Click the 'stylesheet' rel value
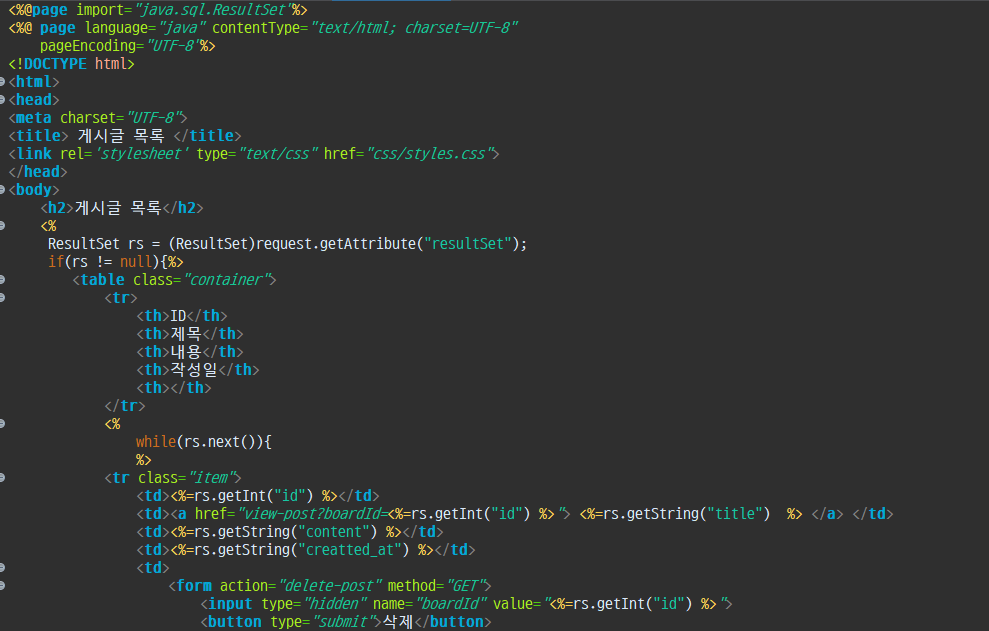This screenshot has width=989, height=631. [x=141, y=153]
